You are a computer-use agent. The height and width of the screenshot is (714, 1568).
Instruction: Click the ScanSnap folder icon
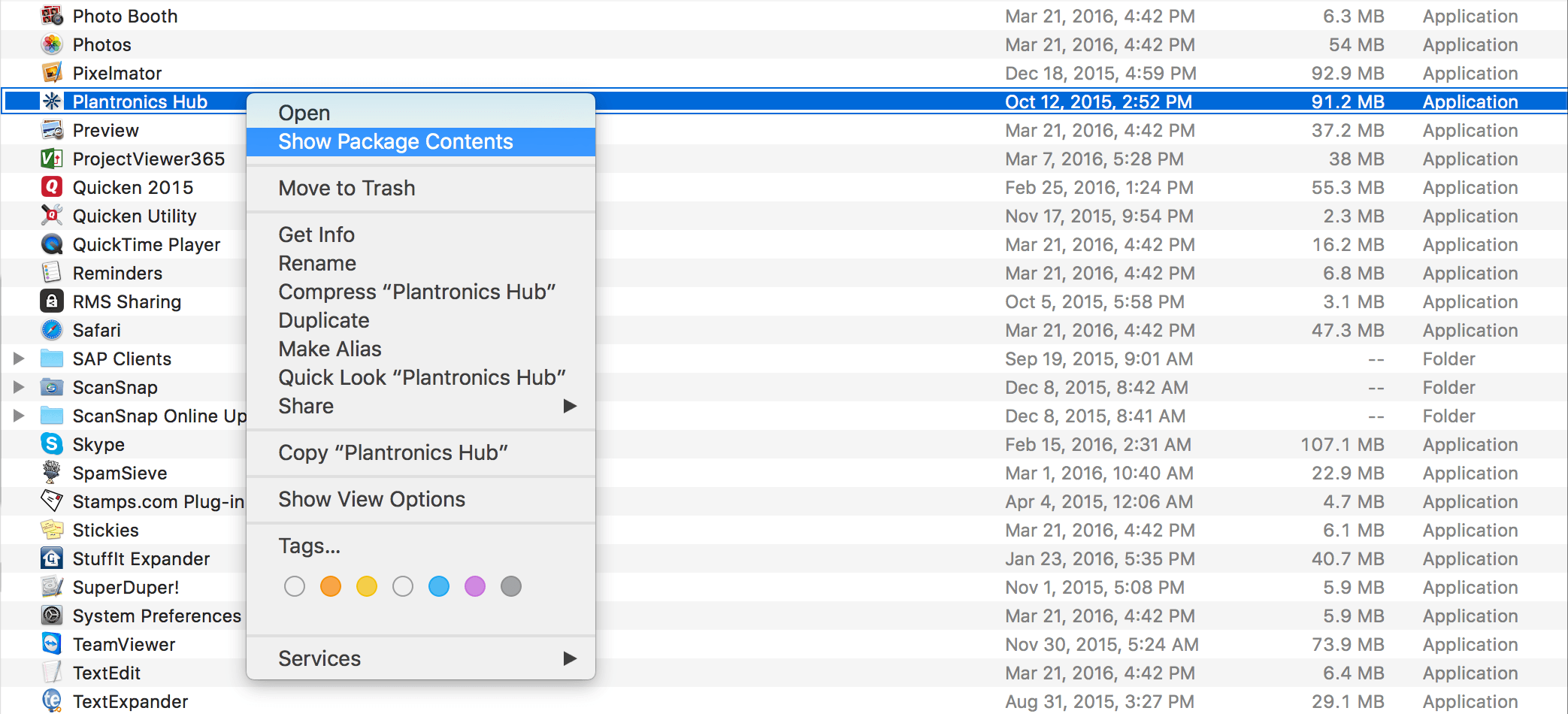[52, 387]
